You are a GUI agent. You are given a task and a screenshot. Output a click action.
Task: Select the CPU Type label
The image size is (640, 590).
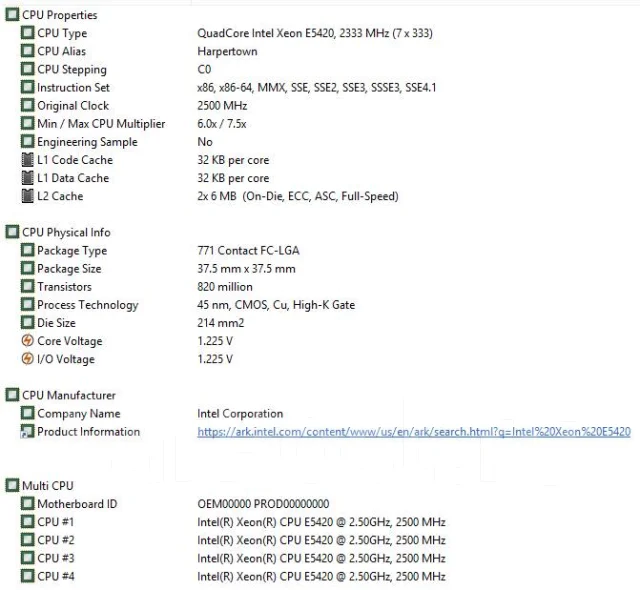click(62, 33)
